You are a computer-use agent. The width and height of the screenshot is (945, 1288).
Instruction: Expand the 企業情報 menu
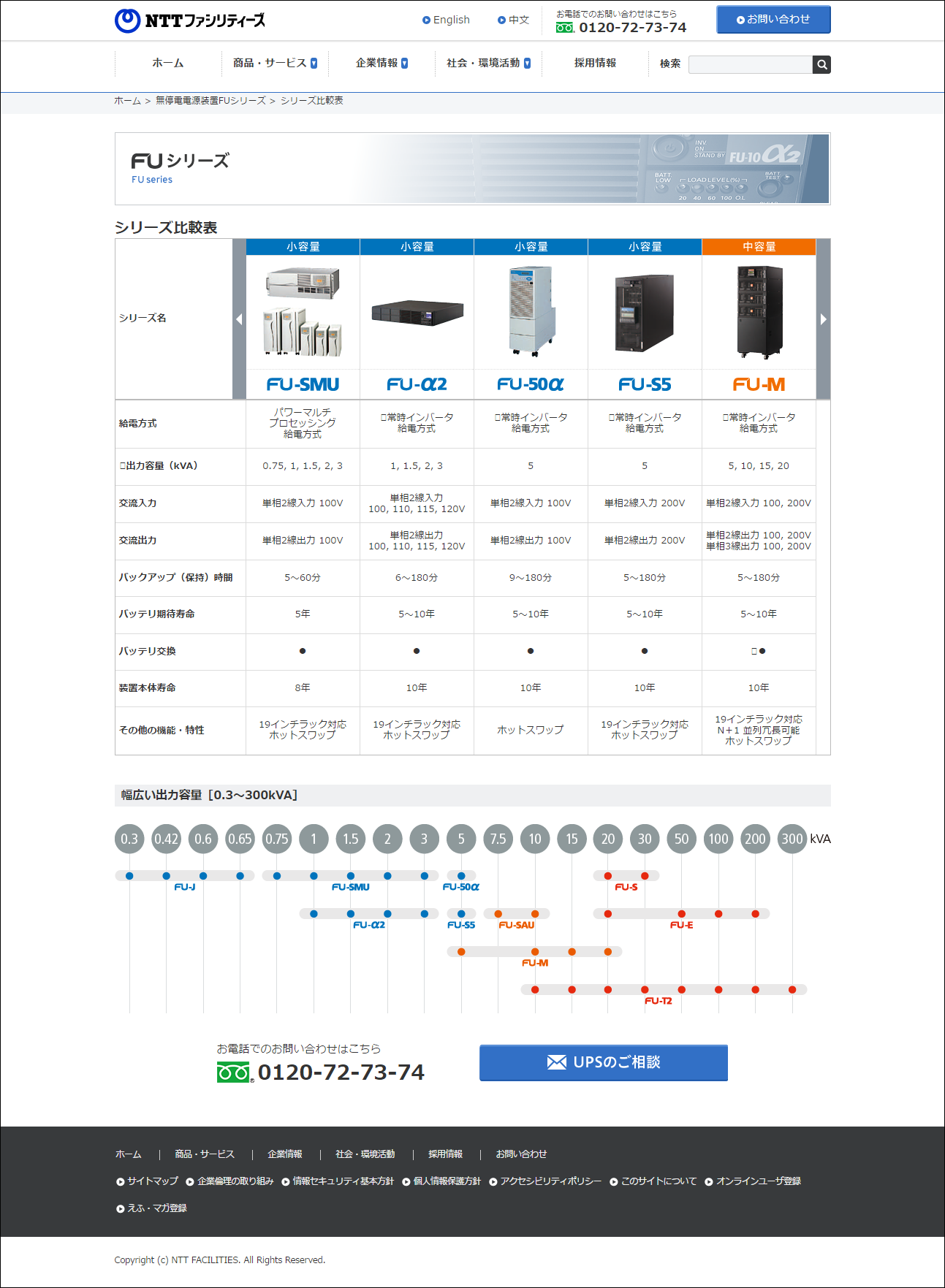click(382, 63)
